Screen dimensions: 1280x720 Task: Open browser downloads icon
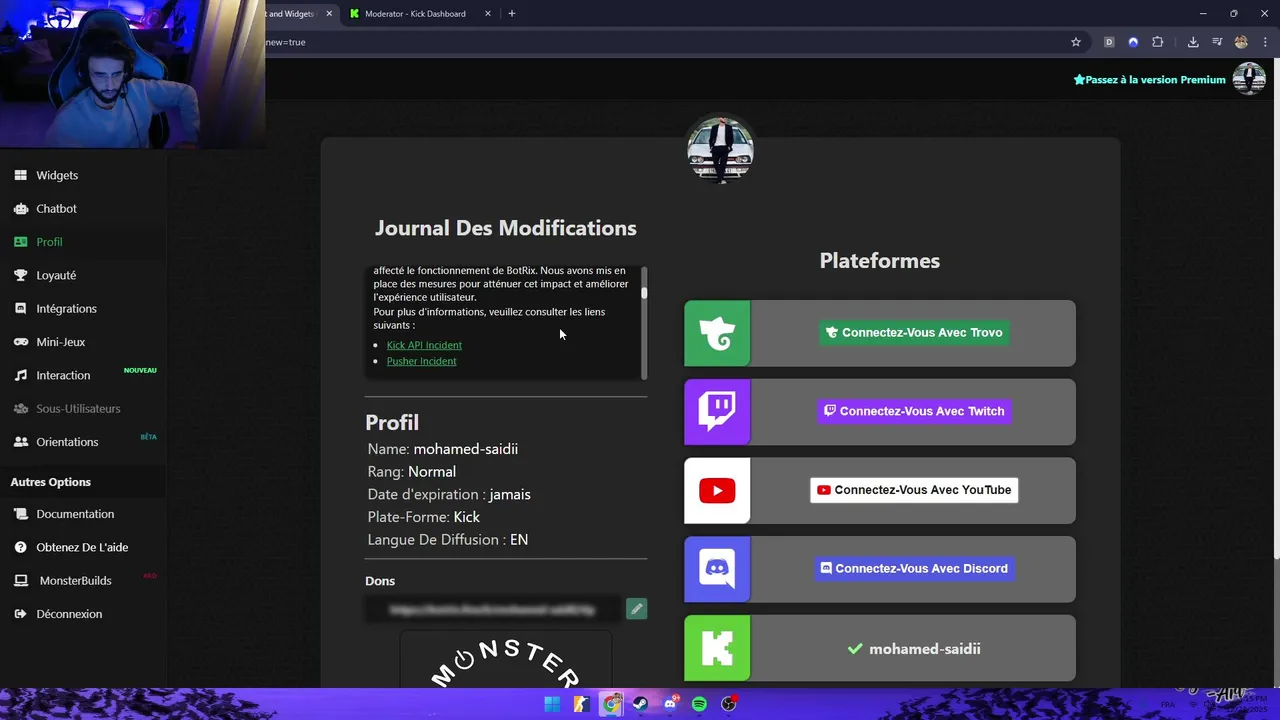pos(1193,42)
